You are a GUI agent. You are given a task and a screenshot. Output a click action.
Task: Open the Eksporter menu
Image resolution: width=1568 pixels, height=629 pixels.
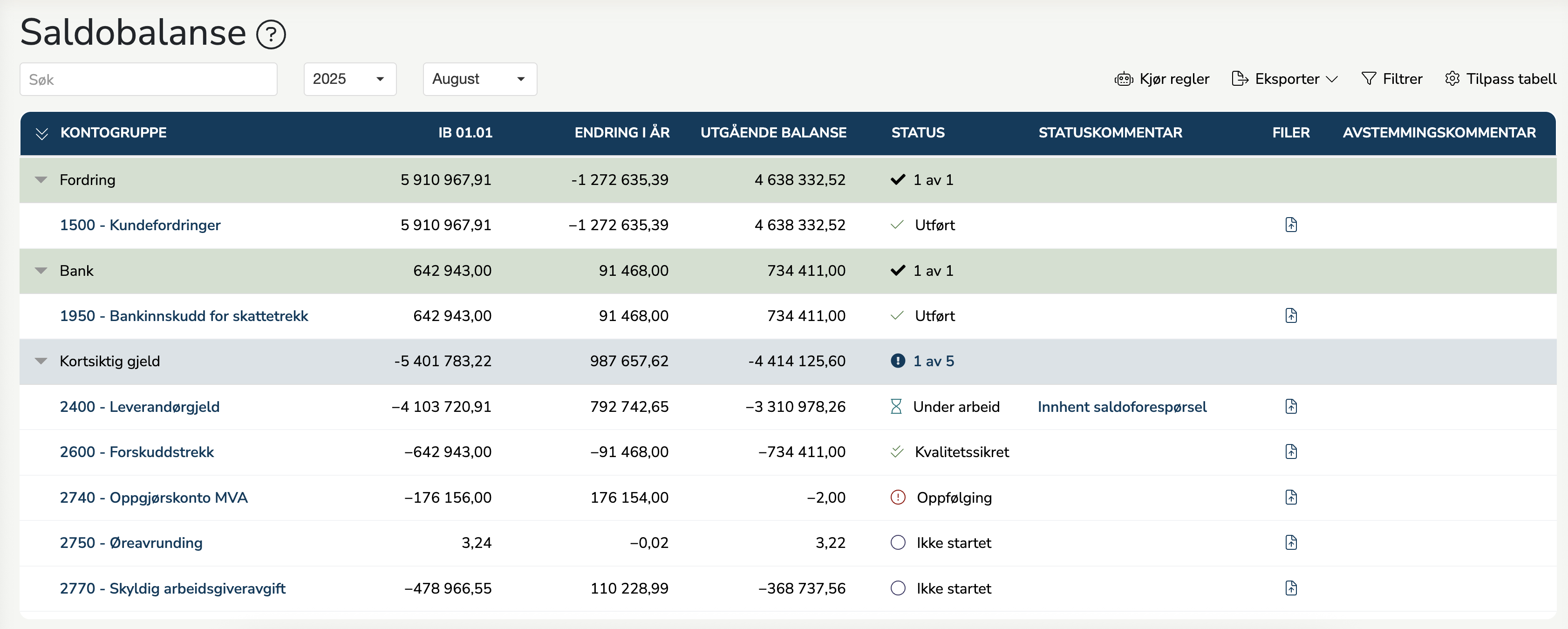[x=1284, y=79]
